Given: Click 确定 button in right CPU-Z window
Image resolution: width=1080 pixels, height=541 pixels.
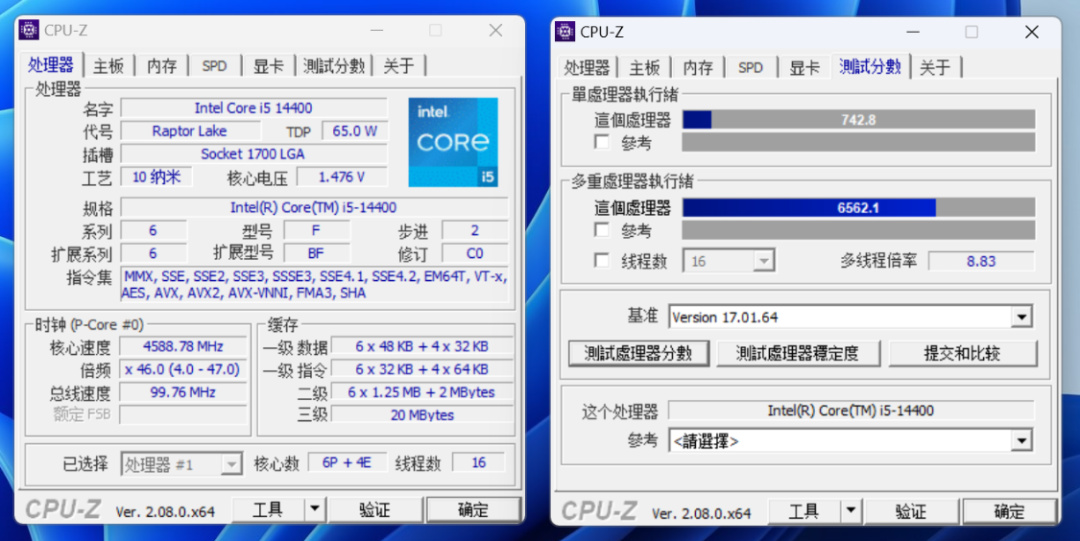Looking at the screenshot, I should [x=1009, y=511].
